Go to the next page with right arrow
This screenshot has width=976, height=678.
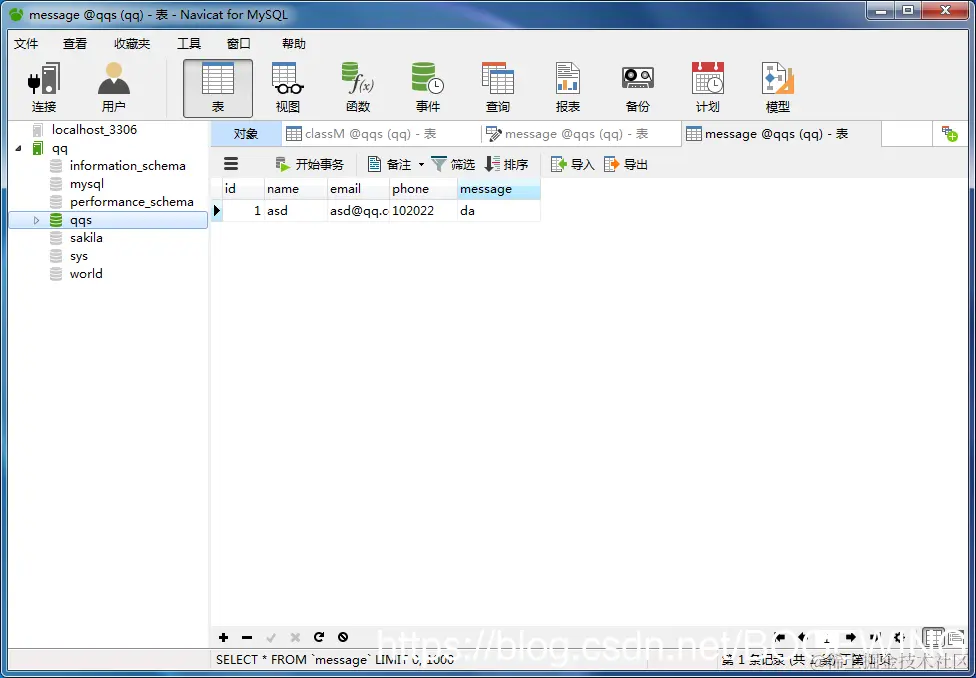tap(851, 637)
